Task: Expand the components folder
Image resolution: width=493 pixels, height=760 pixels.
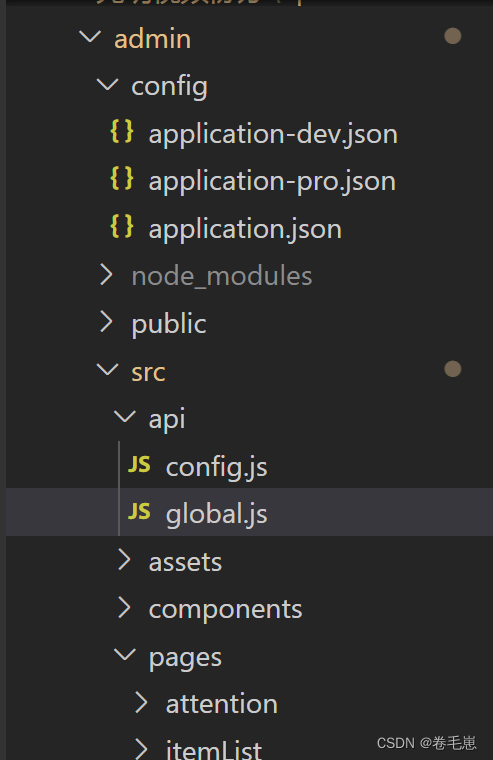Action: point(225,610)
